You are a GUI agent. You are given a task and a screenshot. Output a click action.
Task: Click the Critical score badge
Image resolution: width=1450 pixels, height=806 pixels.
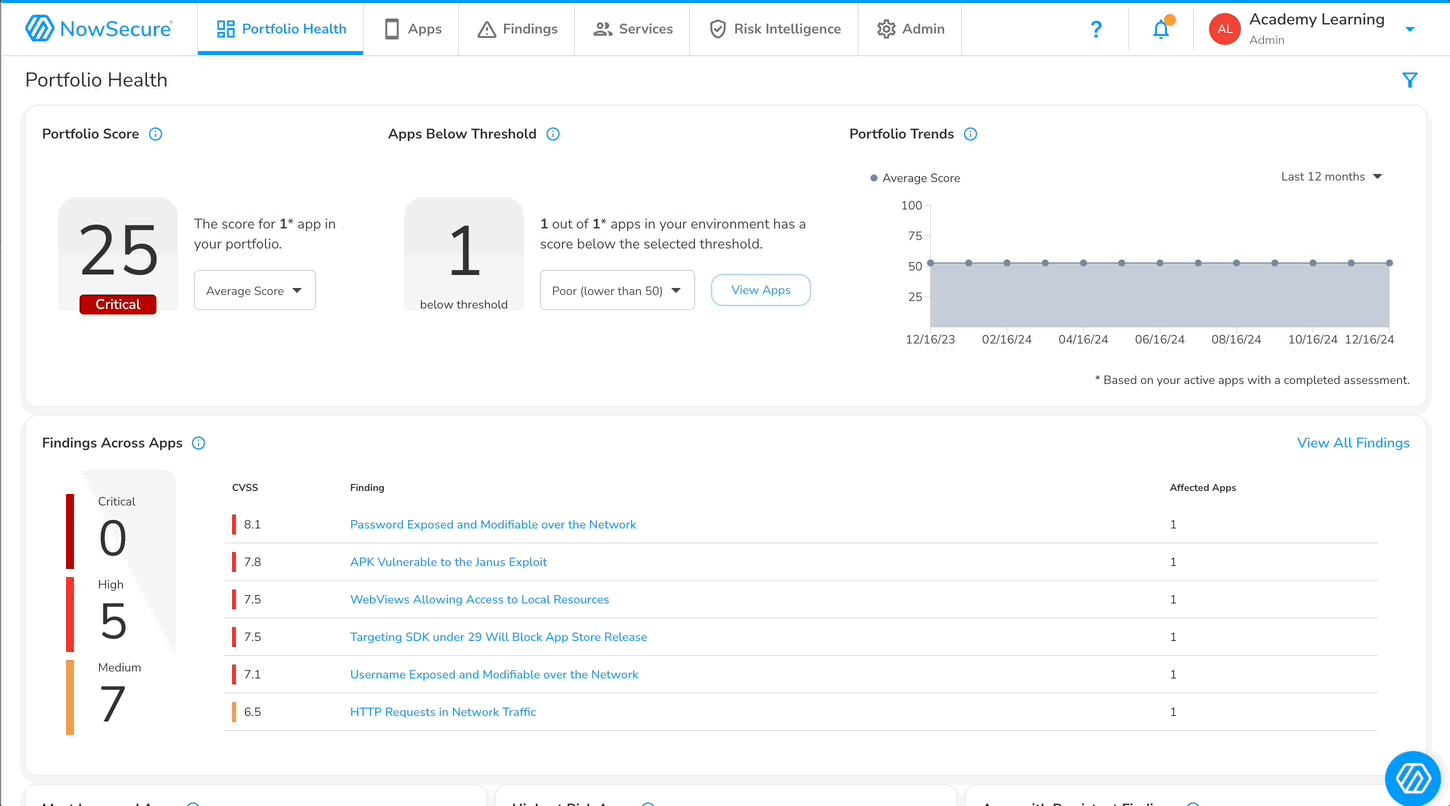coord(118,304)
